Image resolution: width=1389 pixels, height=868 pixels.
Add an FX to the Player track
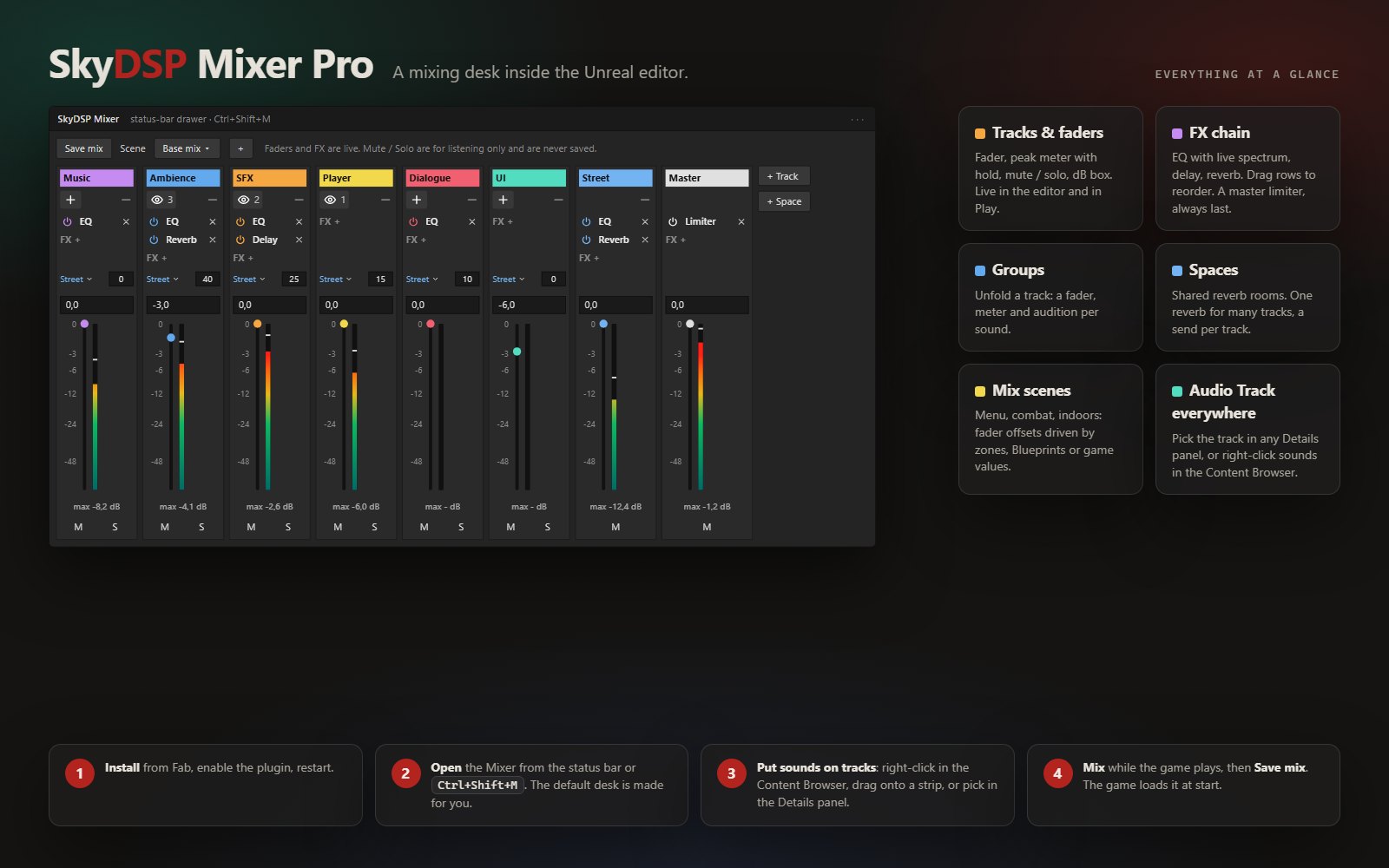(330, 222)
